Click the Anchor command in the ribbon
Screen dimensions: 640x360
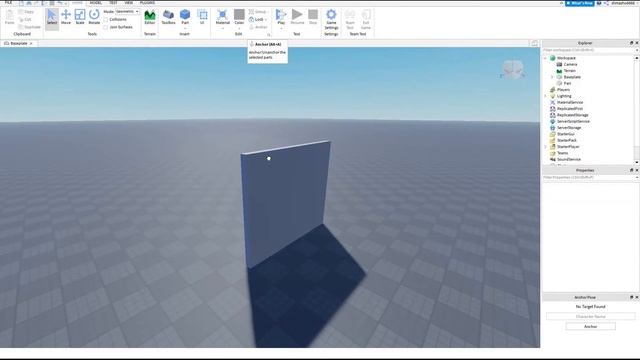click(x=258, y=27)
